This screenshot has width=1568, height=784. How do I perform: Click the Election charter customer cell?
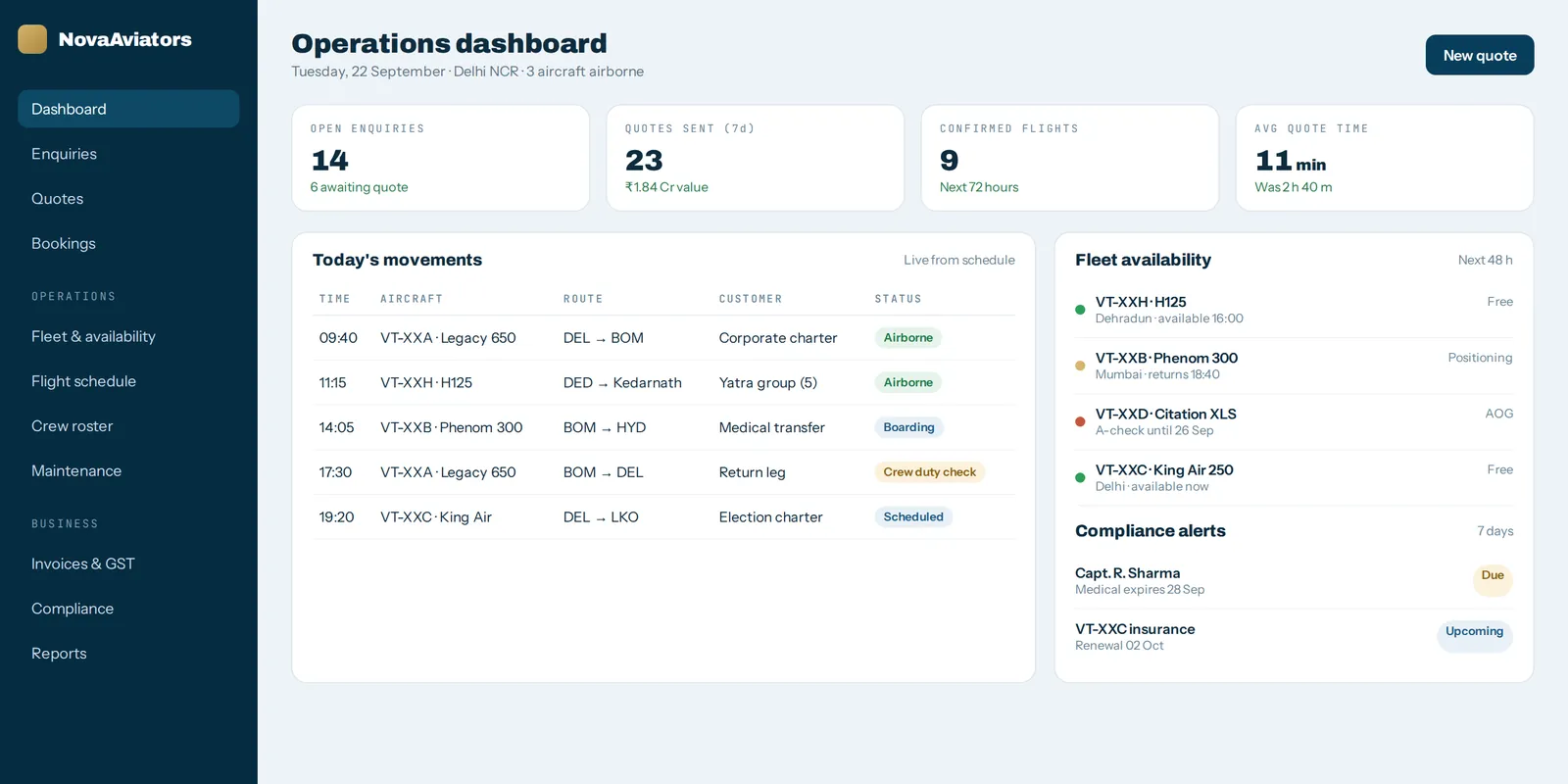coord(771,517)
